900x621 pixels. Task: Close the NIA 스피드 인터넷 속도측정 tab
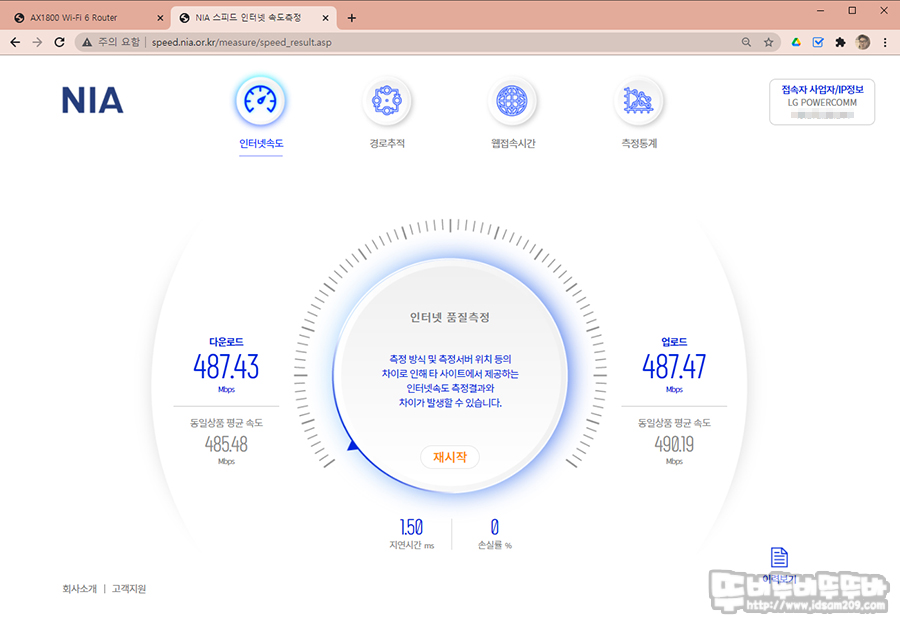coord(325,18)
